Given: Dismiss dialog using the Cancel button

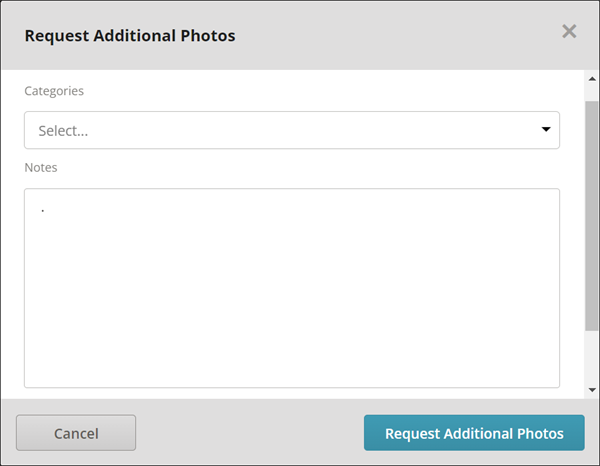Looking at the screenshot, I should pyautogui.click(x=76, y=433).
